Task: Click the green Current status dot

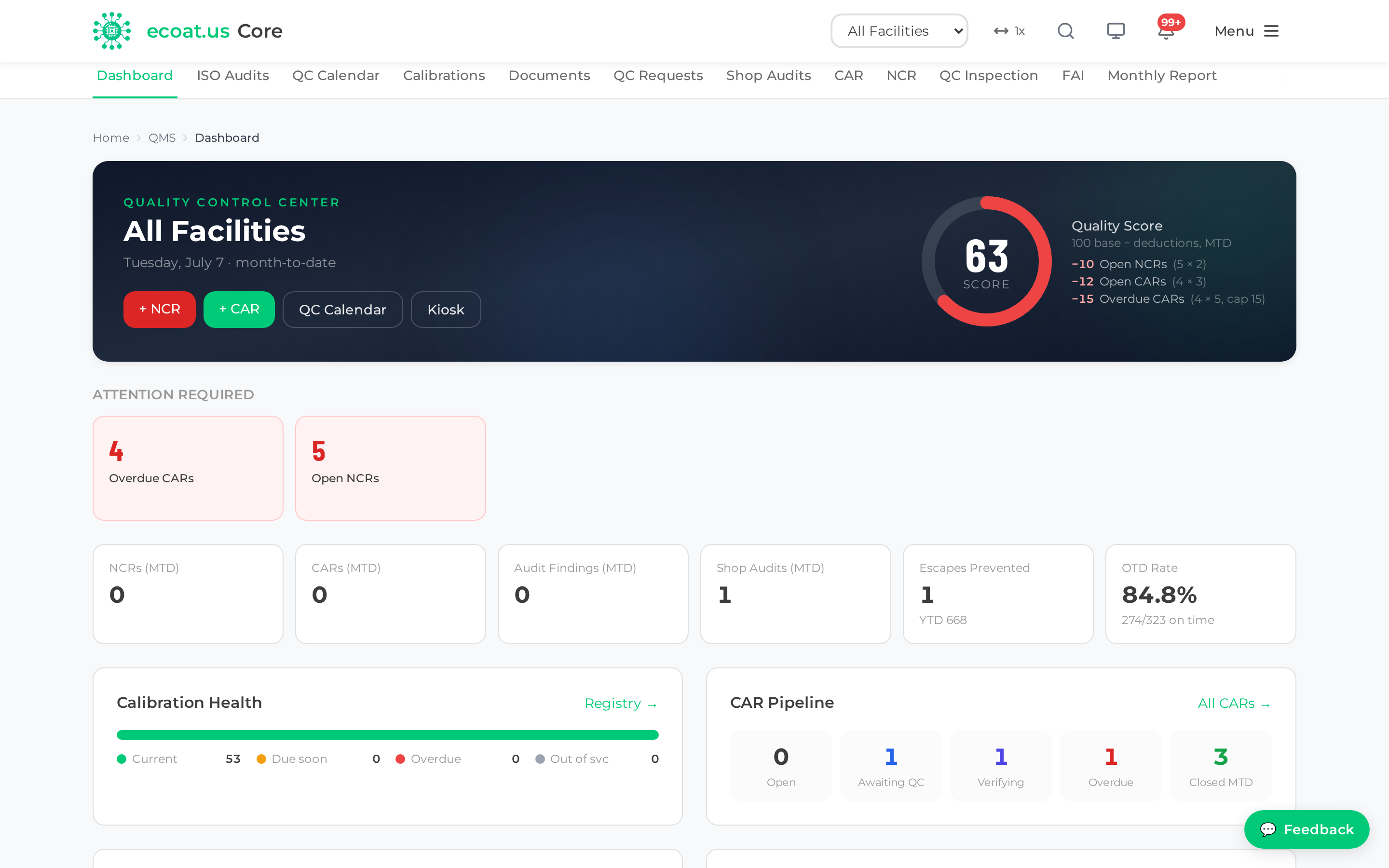Action: pos(122,759)
